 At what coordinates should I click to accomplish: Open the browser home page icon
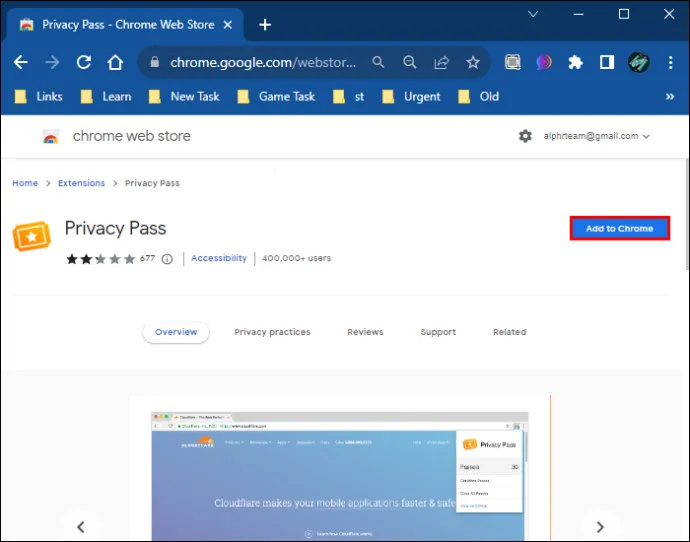[x=115, y=62]
